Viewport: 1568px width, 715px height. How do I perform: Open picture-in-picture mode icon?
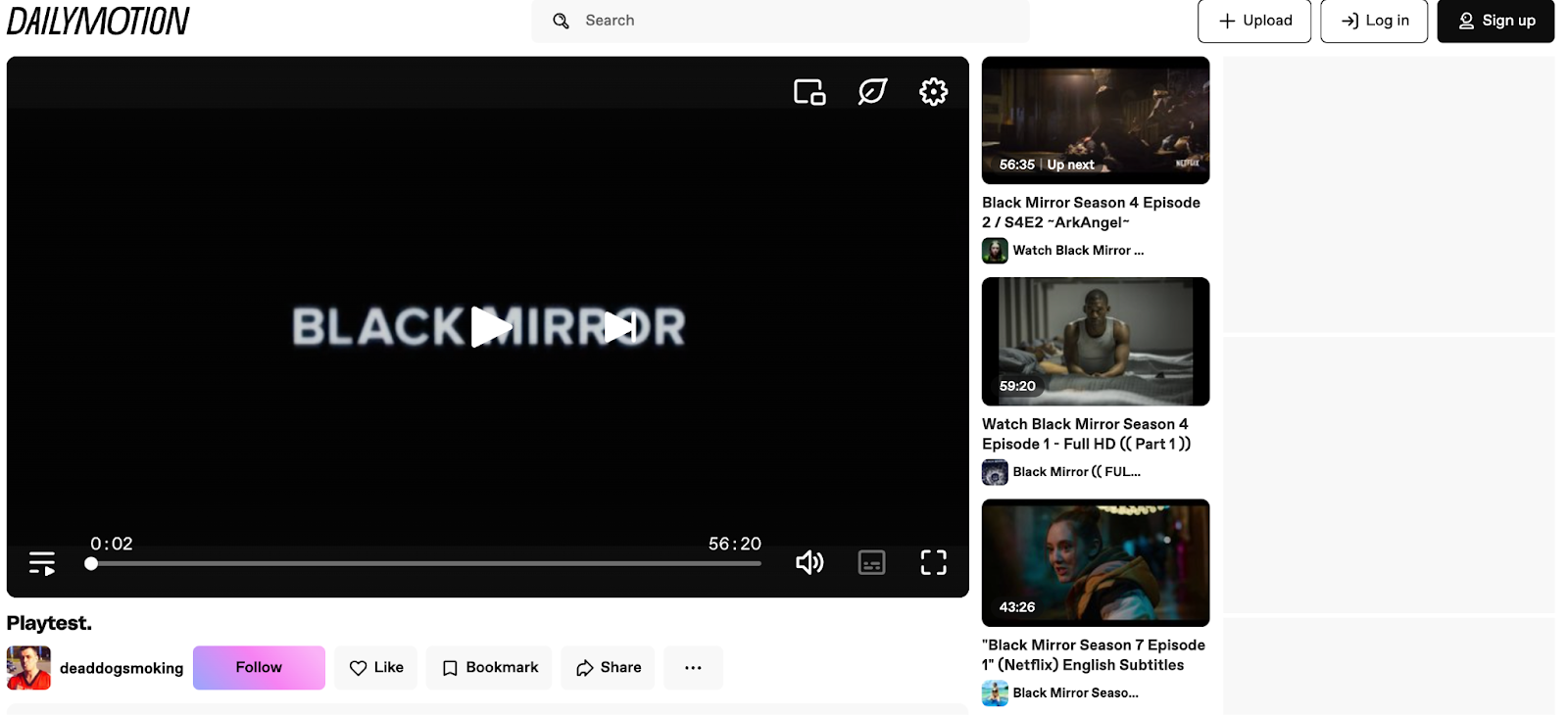(x=809, y=92)
